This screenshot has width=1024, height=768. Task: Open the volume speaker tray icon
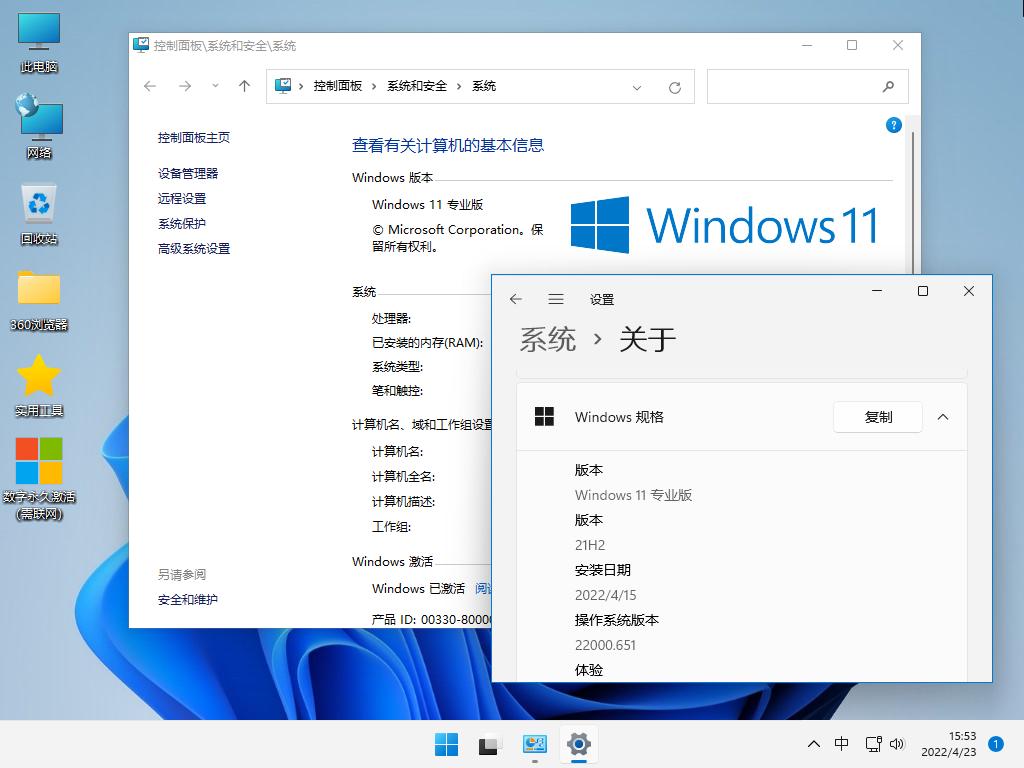[x=897, y=744]
